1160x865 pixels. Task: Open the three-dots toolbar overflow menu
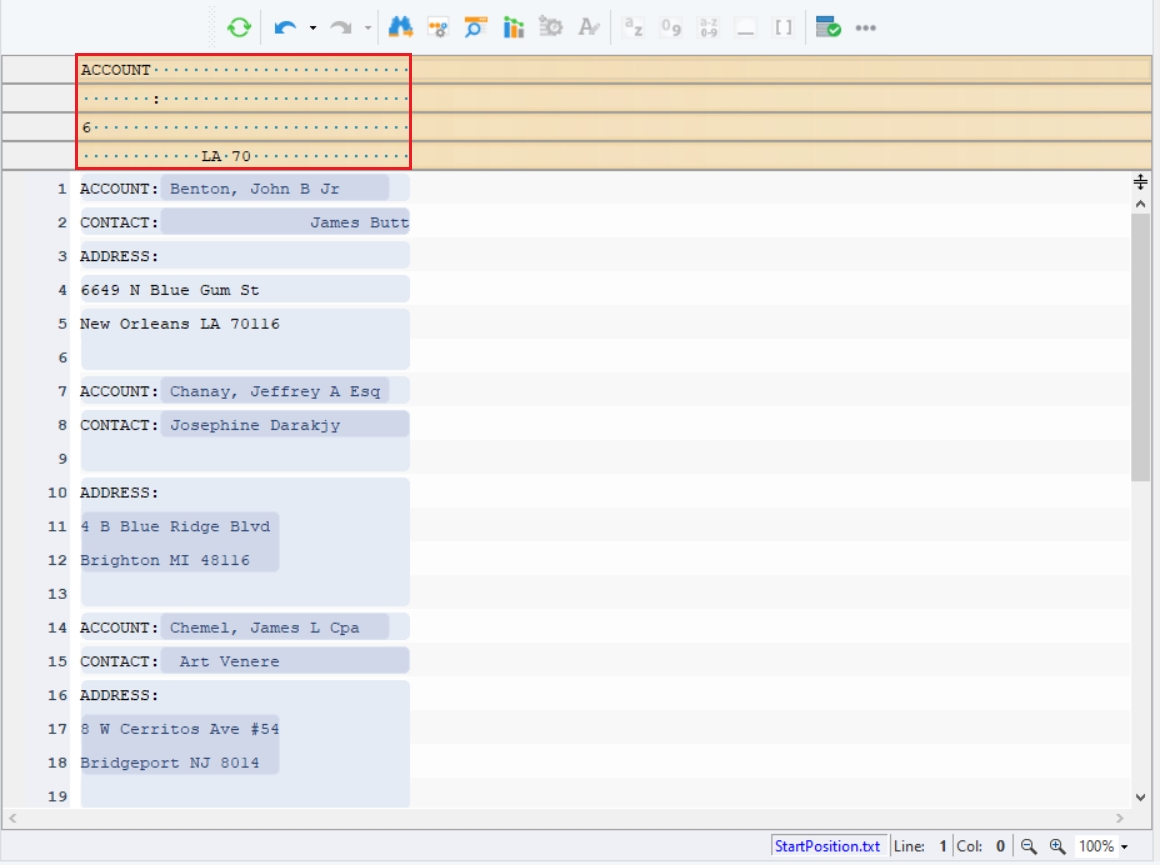click(866, 28)
